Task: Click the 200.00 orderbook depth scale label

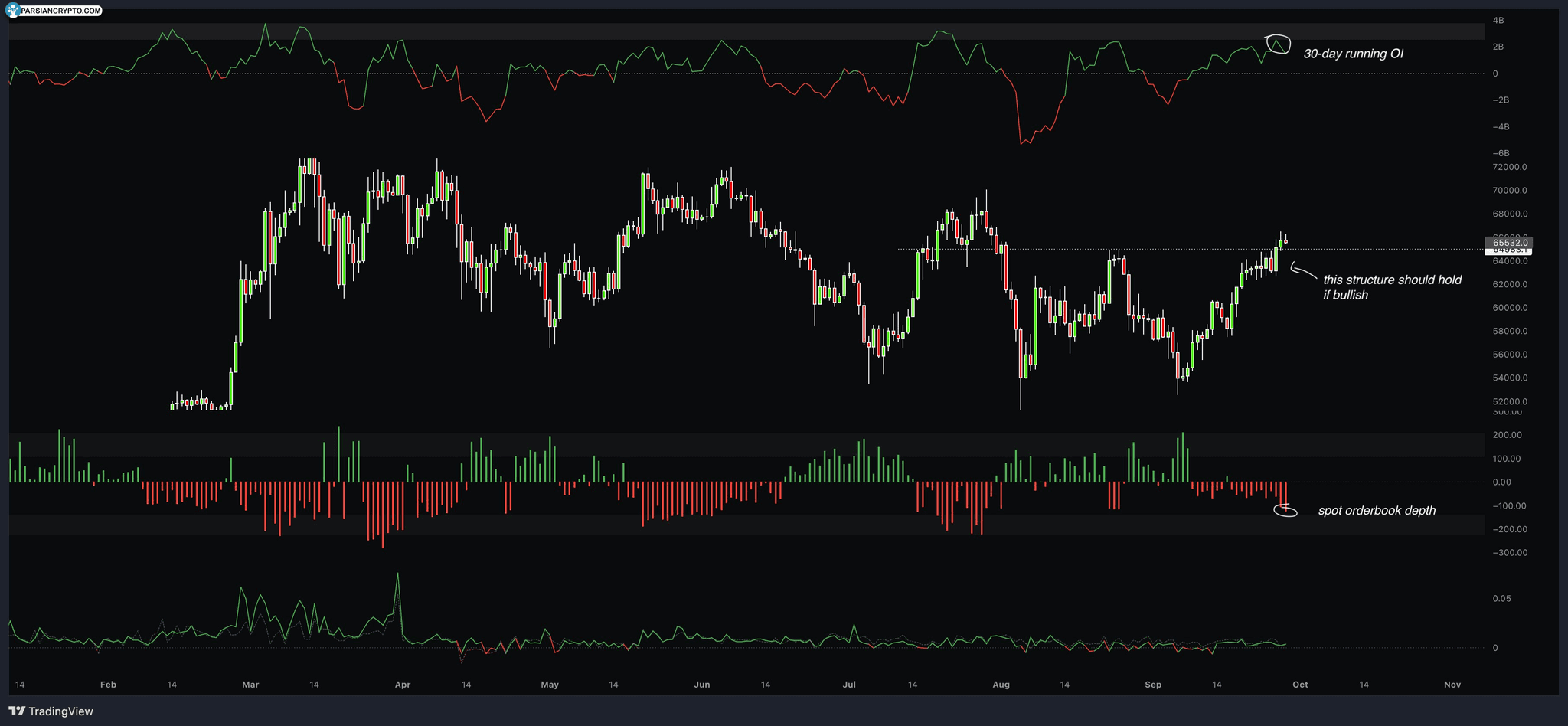Action: point(1507,435)
